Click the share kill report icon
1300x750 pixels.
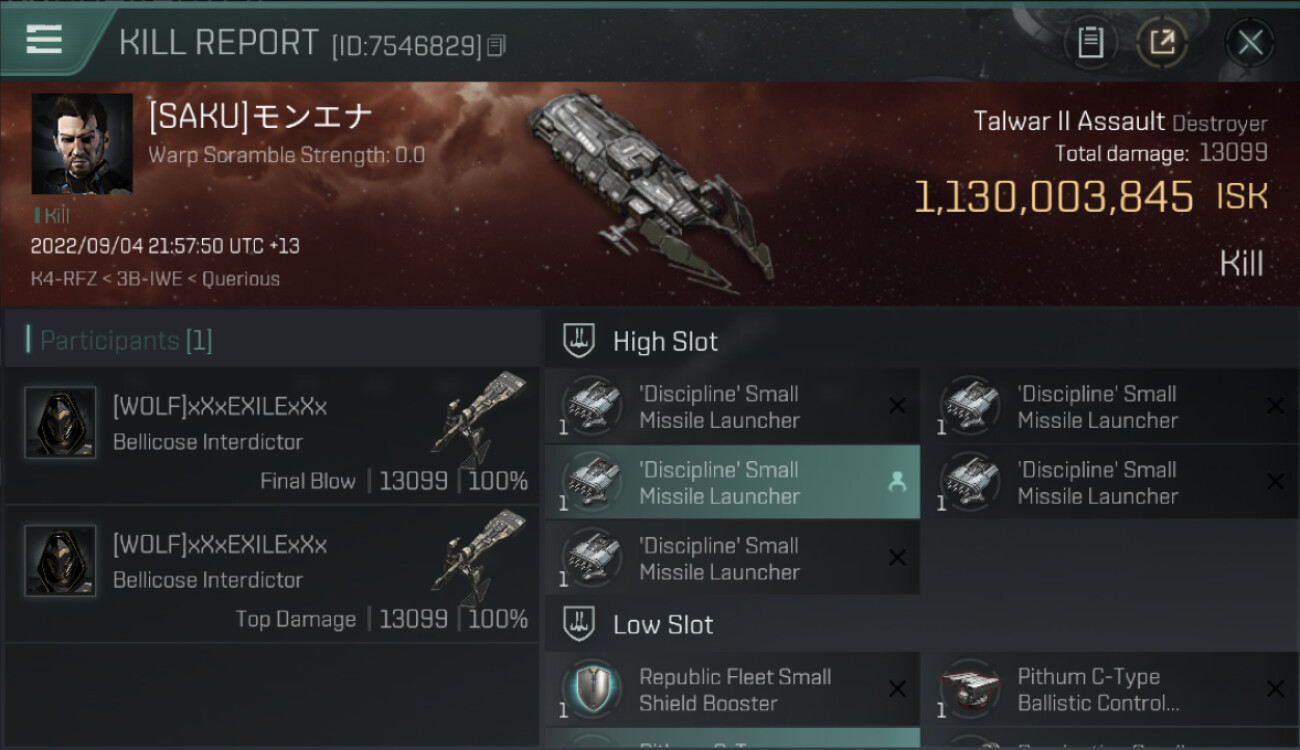(1161, 42)
